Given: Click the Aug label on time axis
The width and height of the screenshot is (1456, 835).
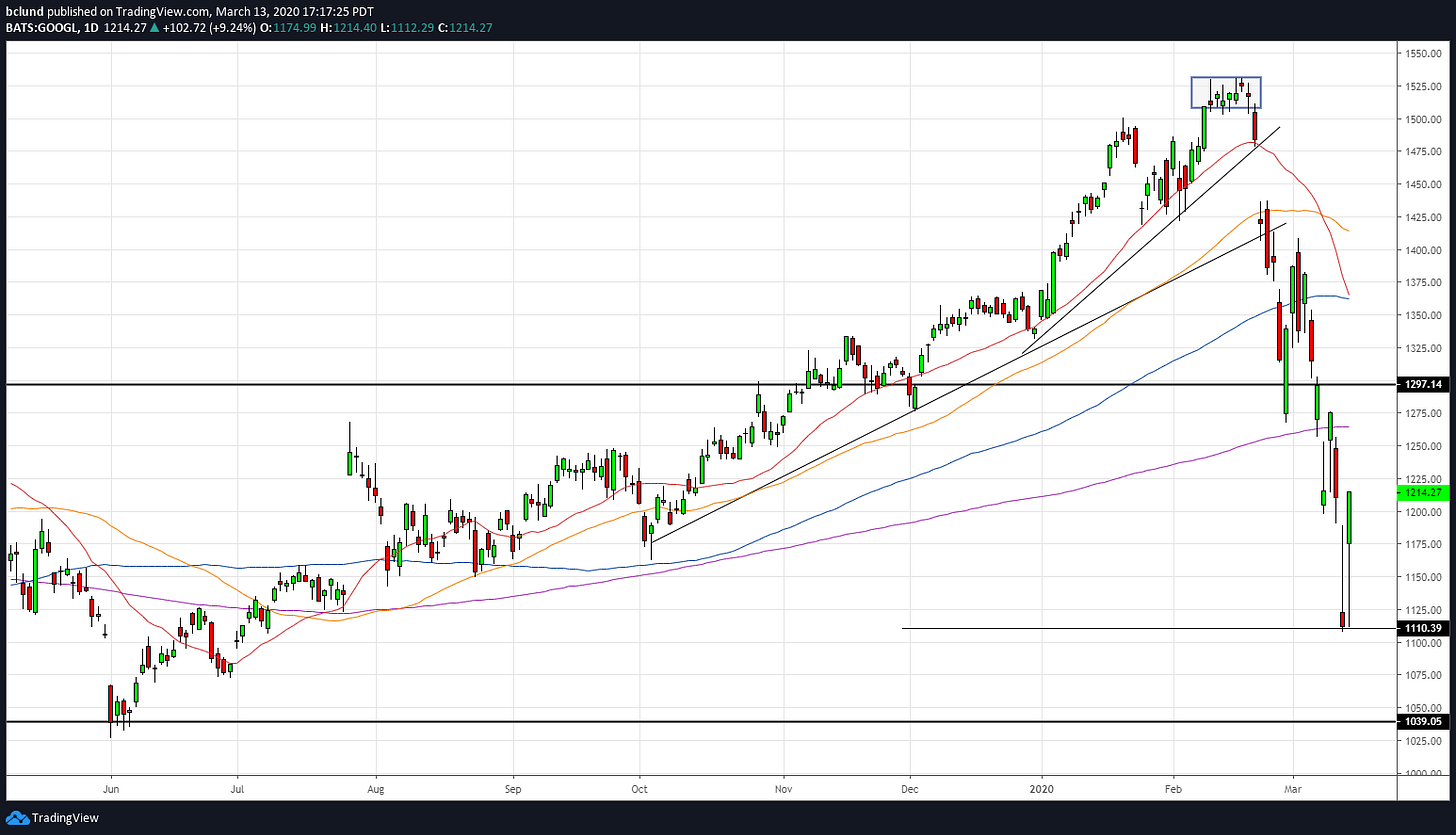Looking at the screenshot, I should [376, 787].
